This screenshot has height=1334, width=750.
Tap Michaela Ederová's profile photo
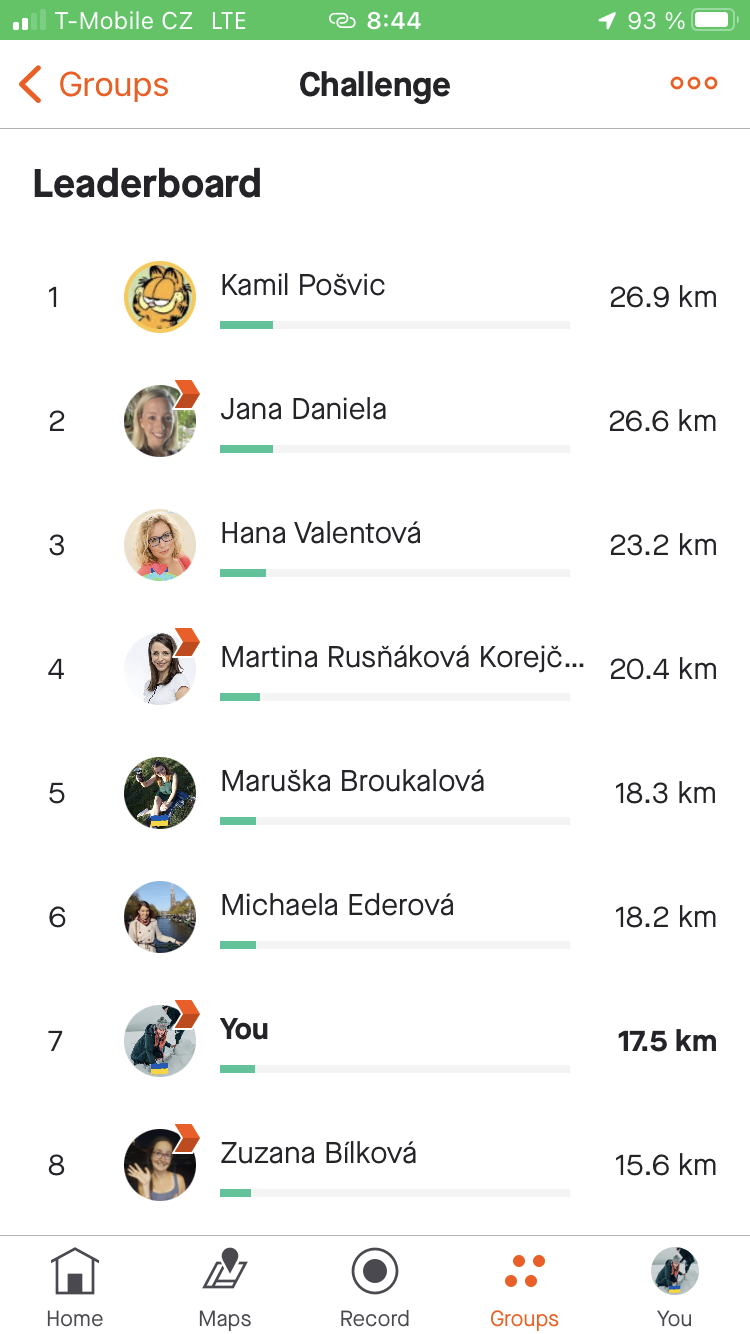tap(160, 917)
